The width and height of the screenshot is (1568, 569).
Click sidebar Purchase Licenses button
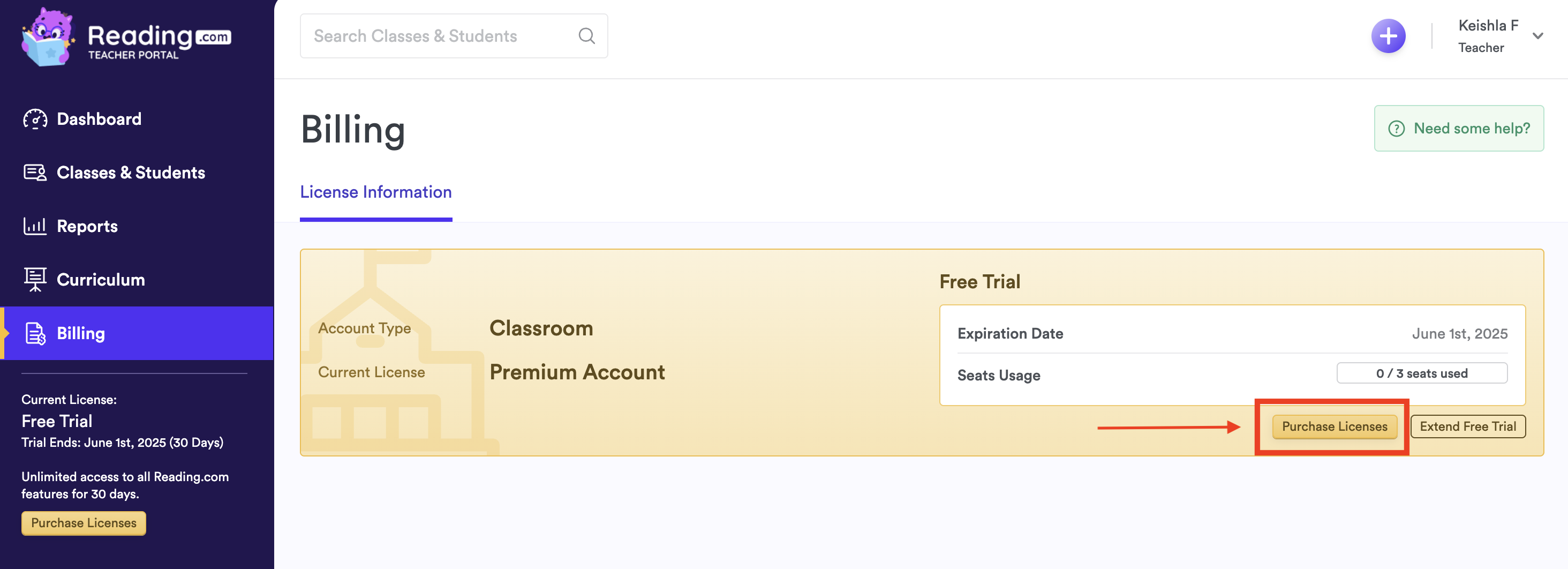84,523
